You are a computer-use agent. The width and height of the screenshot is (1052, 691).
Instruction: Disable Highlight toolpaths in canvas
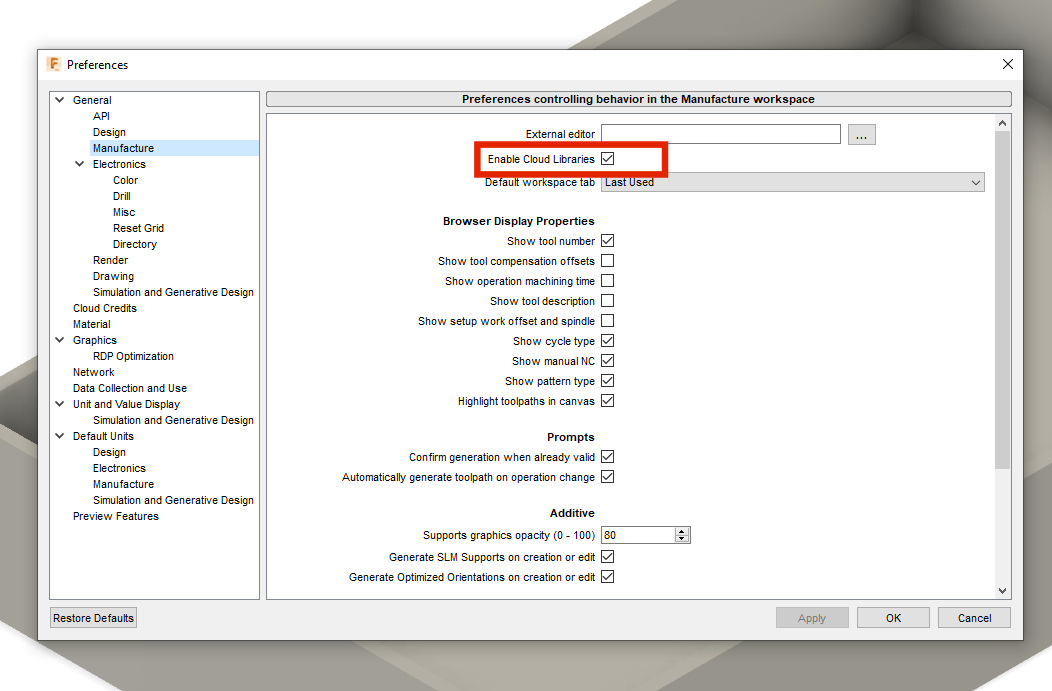[x=607, y=401]
